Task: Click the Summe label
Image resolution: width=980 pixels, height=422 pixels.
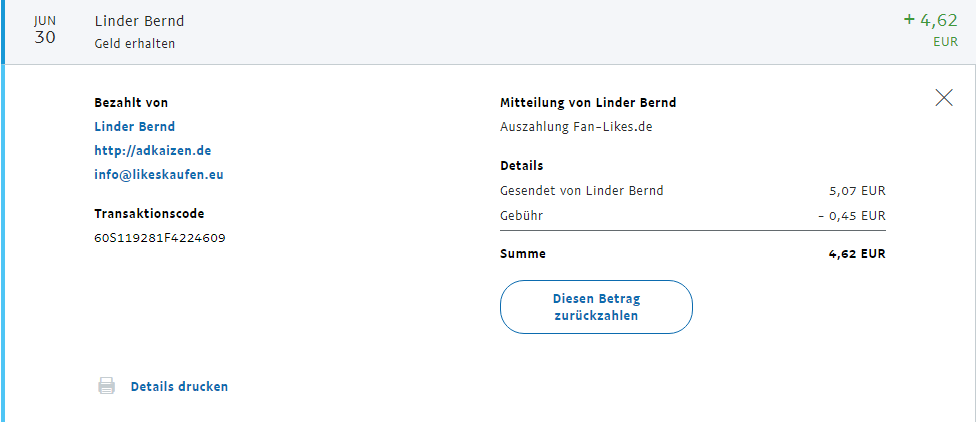Action: click(x=522, y=254)
